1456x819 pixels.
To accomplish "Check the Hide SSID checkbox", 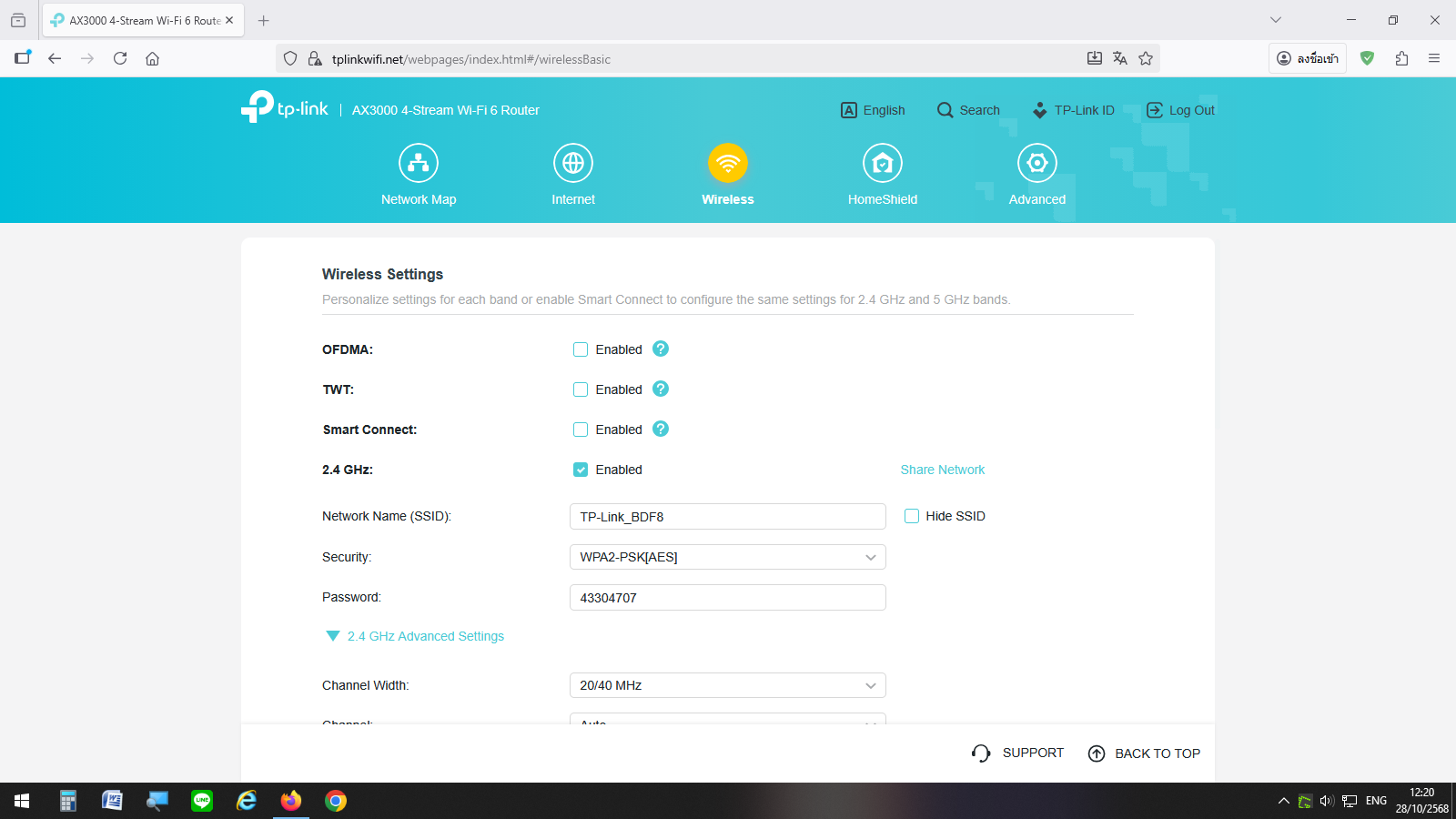I will [x=912, y=516].
